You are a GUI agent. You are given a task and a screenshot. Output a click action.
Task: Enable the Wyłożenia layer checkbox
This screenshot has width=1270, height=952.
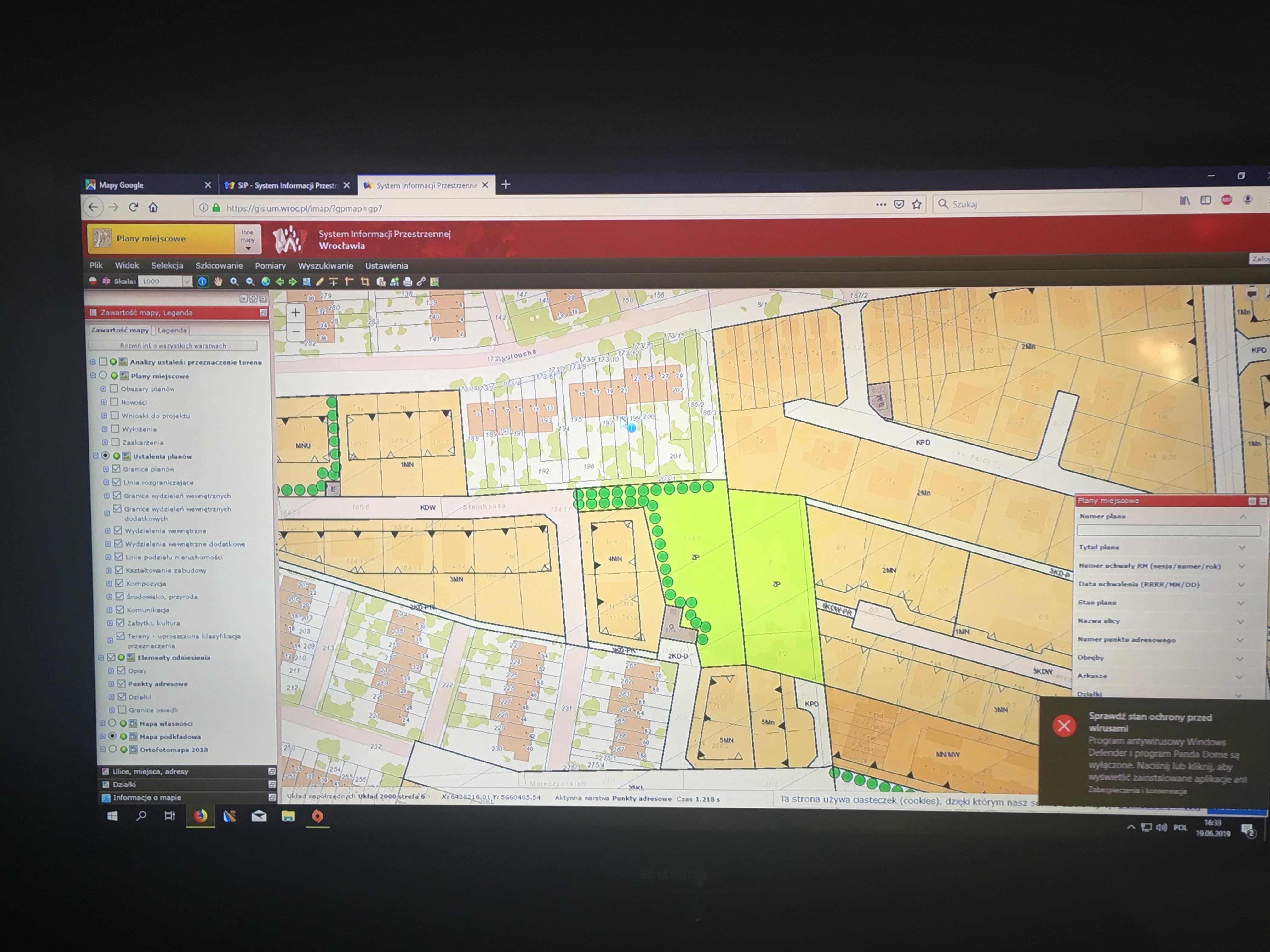click(x=115, y=429)
